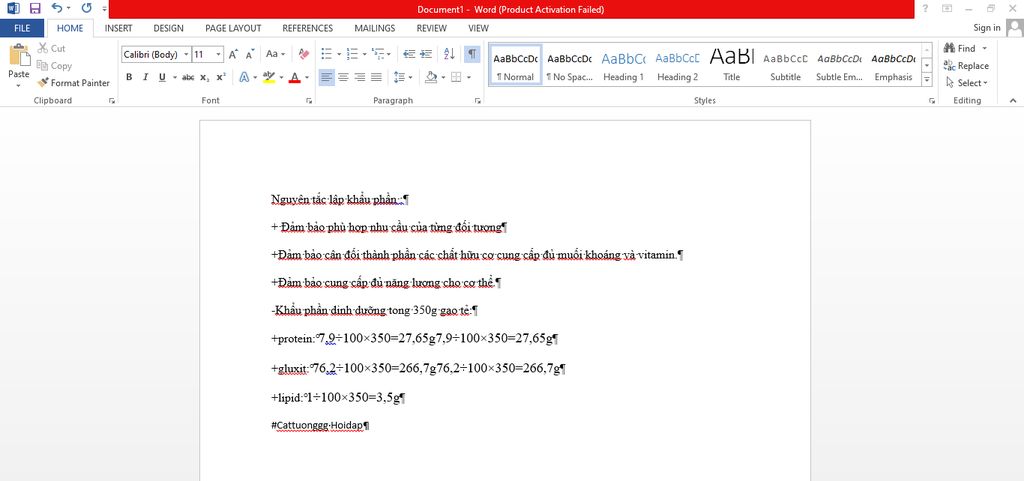Open the Replace dialog
The height and width of the screenshot is (481, 1024).
click(967, 65)
